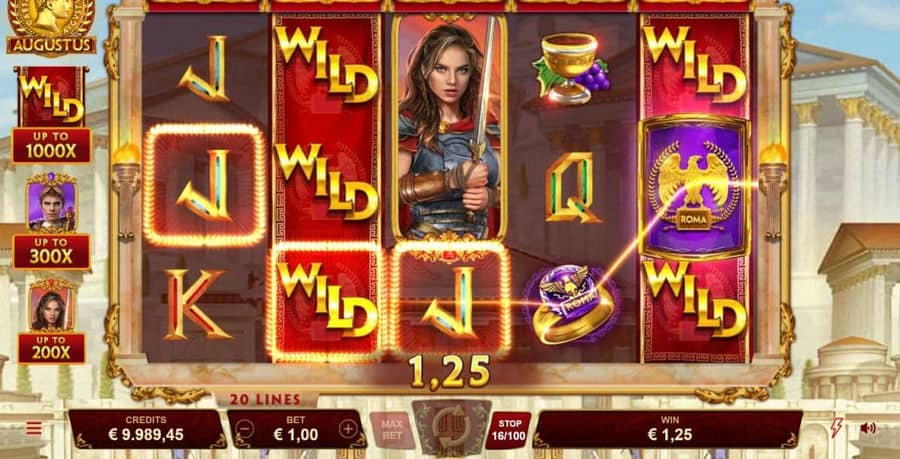Click the Max Bet button

(392, 430)
